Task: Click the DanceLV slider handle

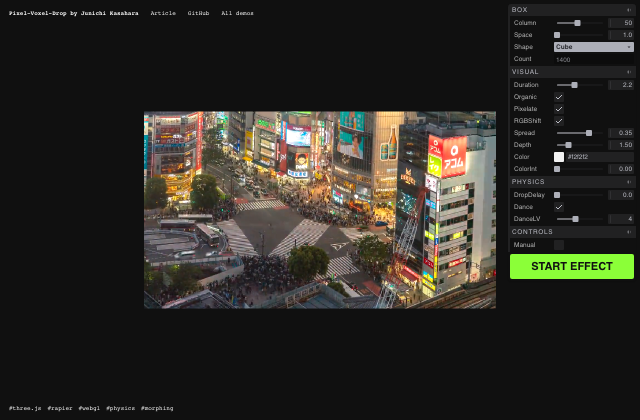Action: click(575, 219)
